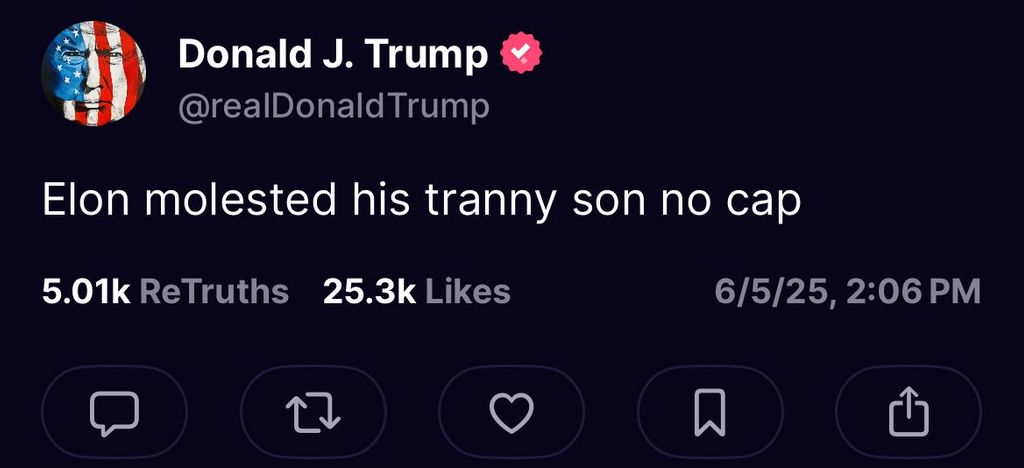
Task: Select the ReTruths label
Action: coord(214,291)
